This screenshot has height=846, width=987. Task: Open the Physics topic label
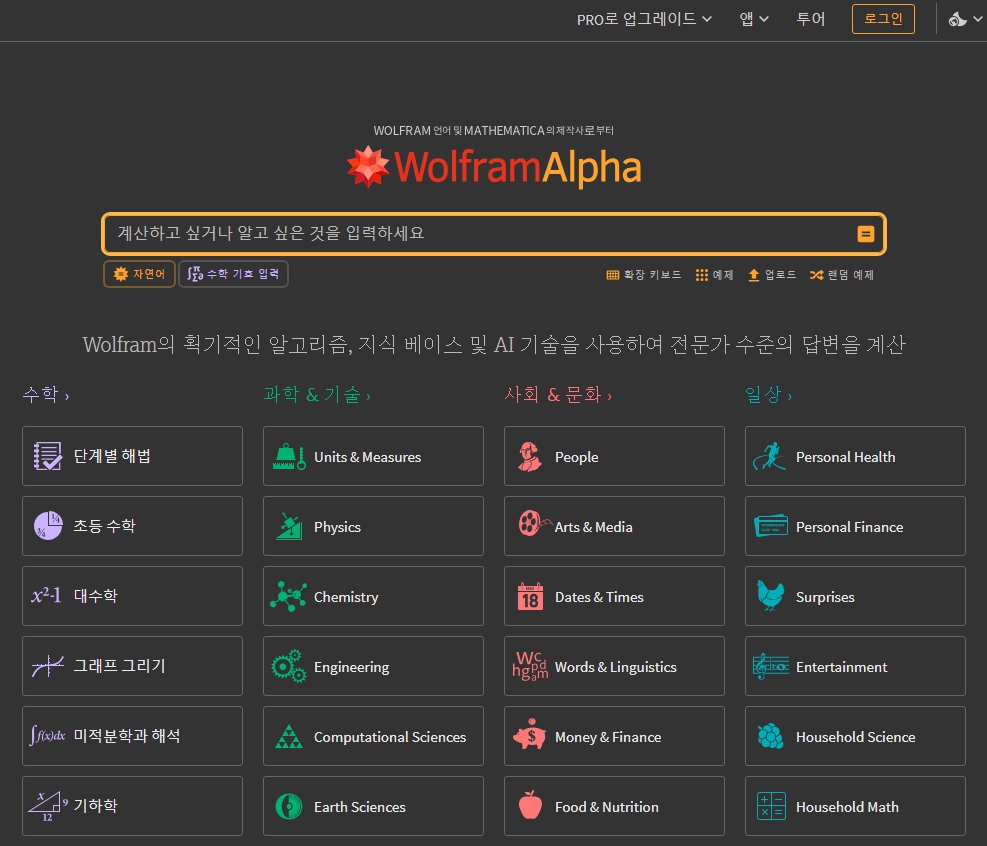(337, 527)
